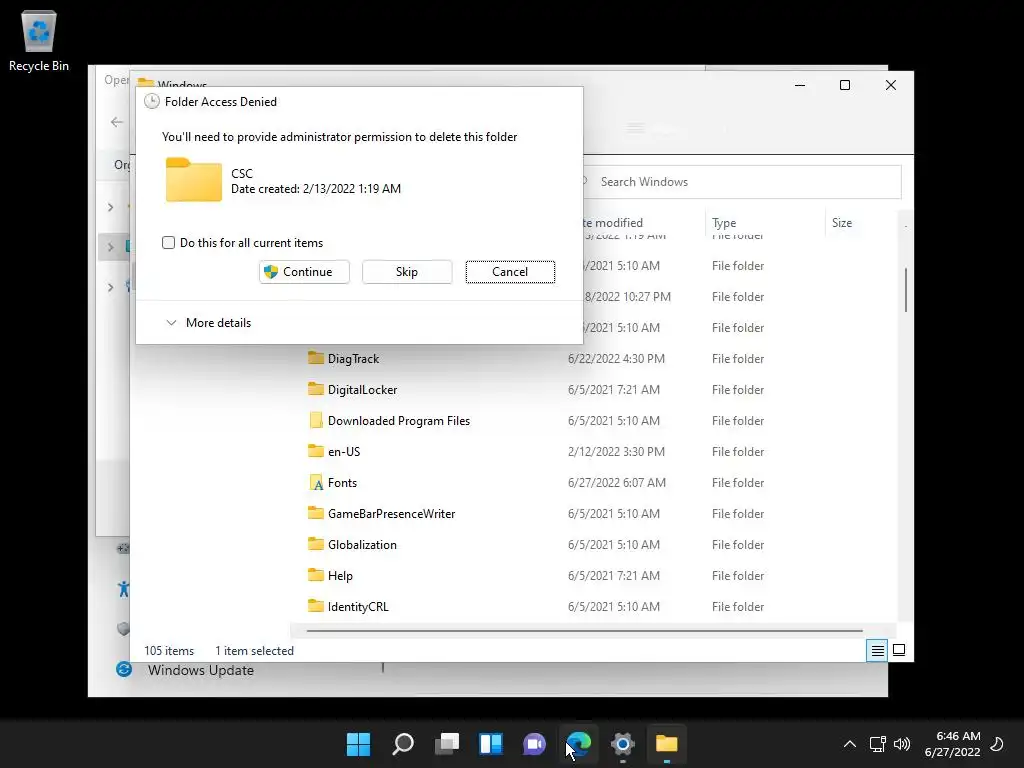This screenshot has width=1024, height=768.
Task: Sort by Date modified column header
Action: pos(611,223)
